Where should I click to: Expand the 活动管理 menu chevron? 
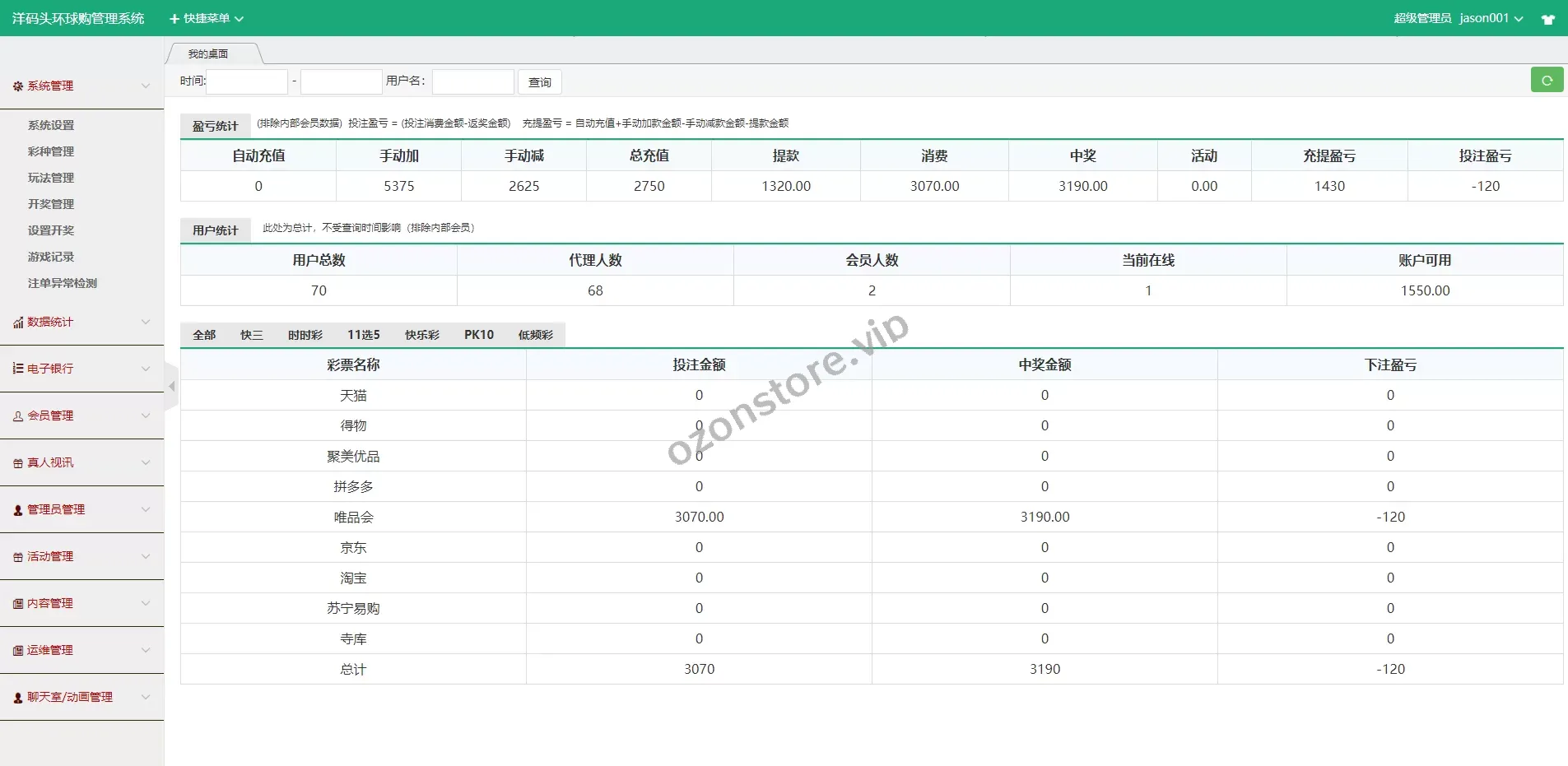pos(146,556)
